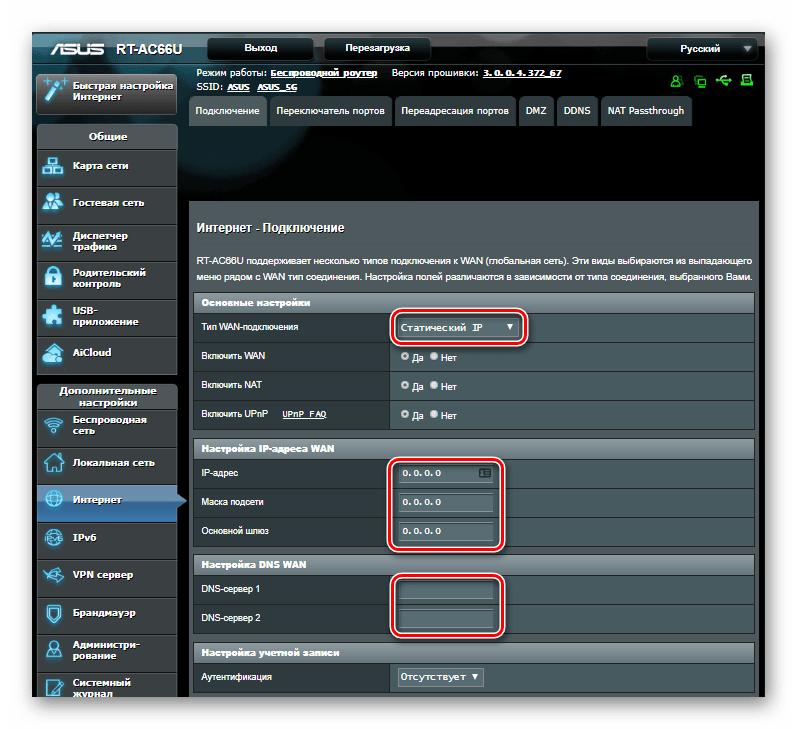Viewport: 797px width, 729px height.
Task: Open the WAN connection type dropdown Статический IP
Action: [458, 327]
